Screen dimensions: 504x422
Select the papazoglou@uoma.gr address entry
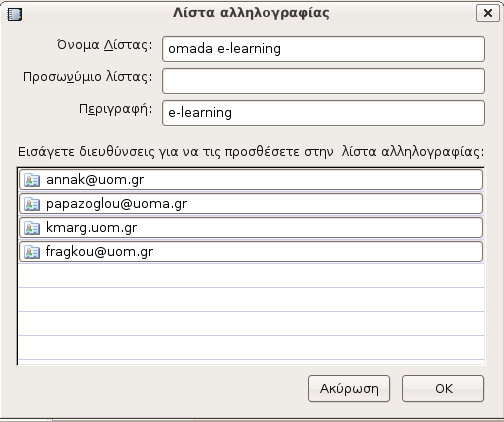coord(251,204)
